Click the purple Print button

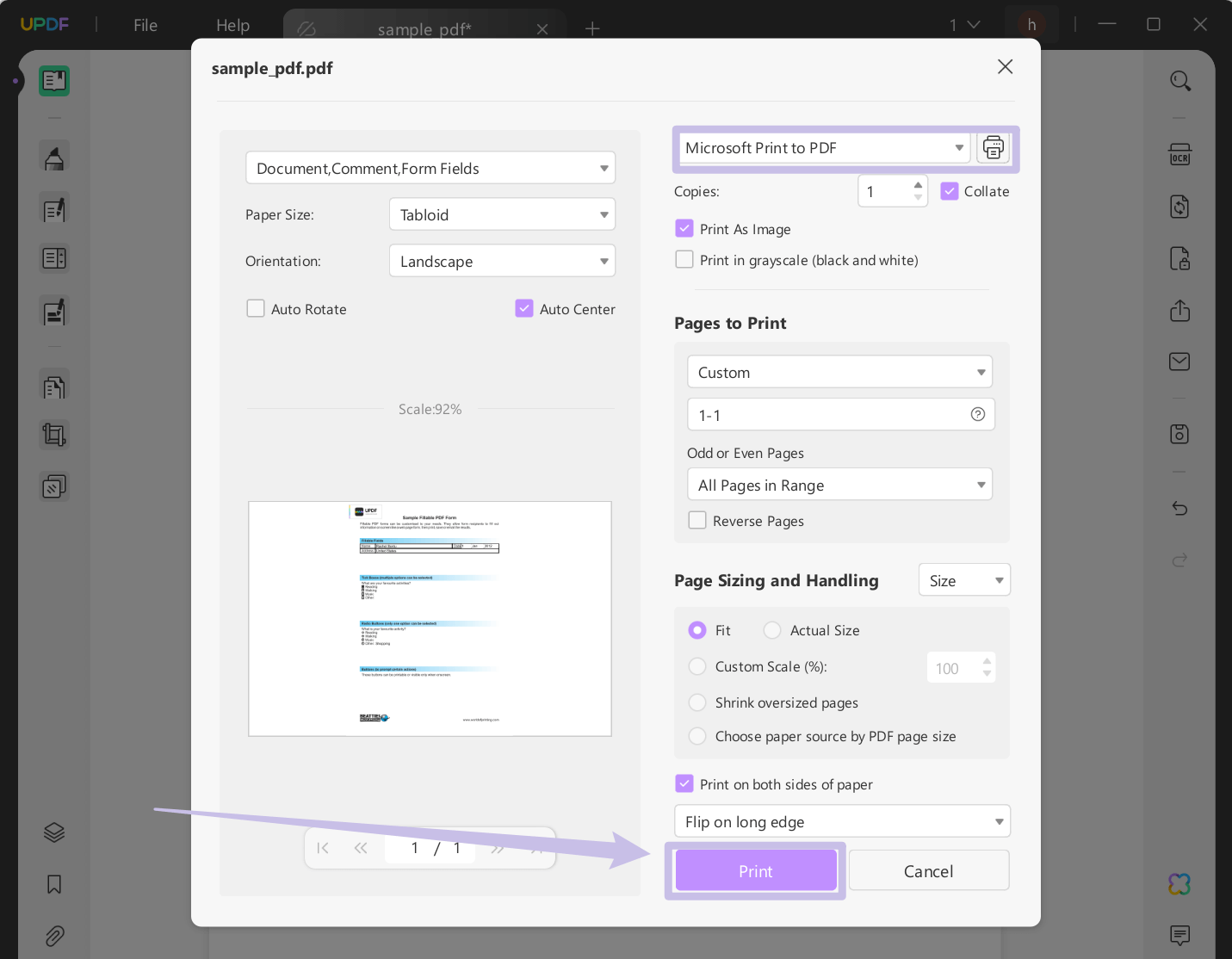point(755,871)
